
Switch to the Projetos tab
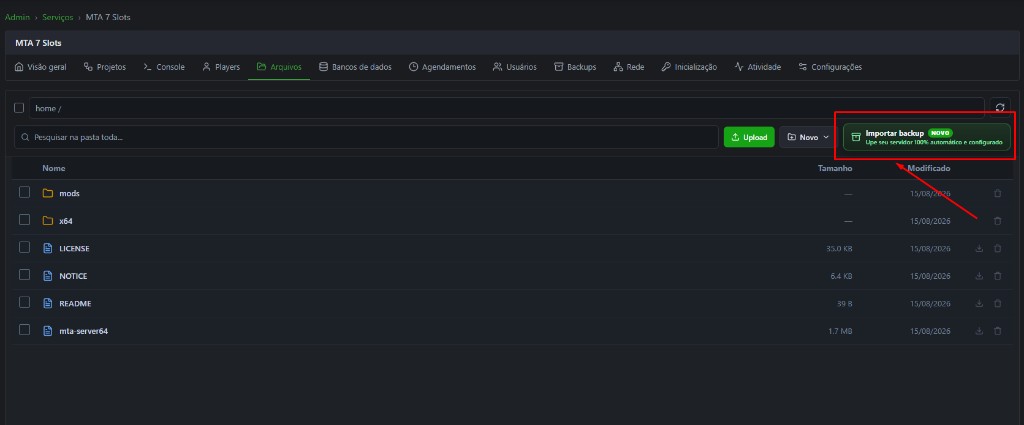pyautogui.click(x=104, y=67)
